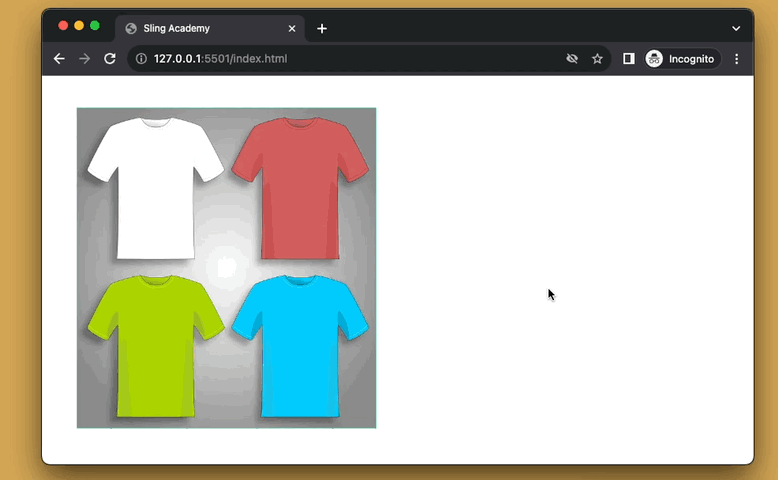Click the green t-shirt in the image
778x480 pixels.
(x=156, y=346)
